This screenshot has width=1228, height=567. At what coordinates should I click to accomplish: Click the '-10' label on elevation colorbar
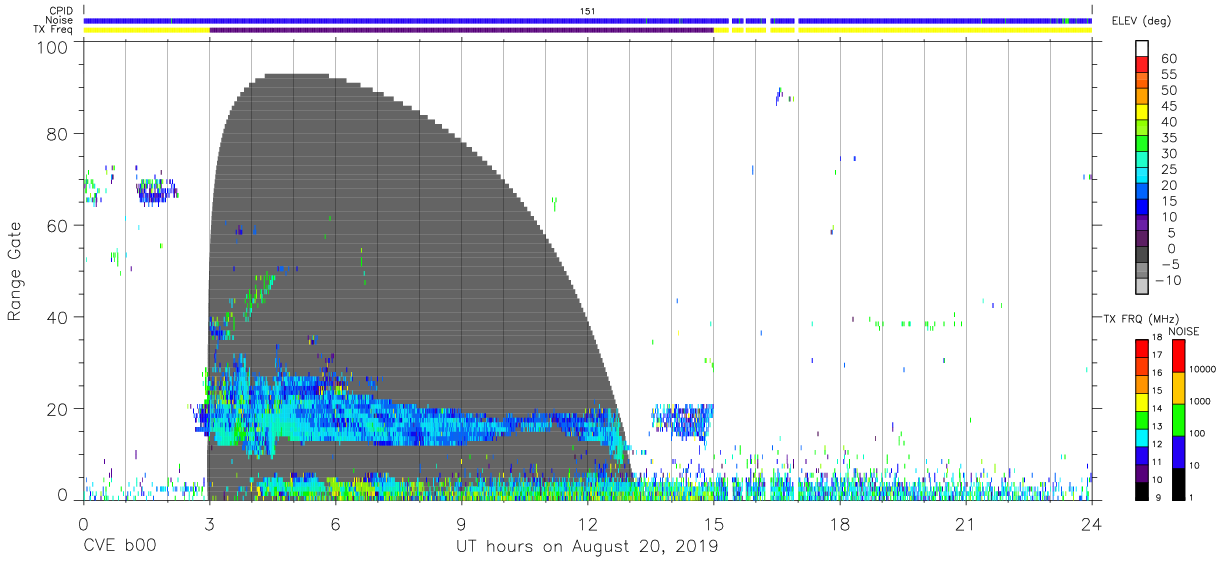[1167, 280]
